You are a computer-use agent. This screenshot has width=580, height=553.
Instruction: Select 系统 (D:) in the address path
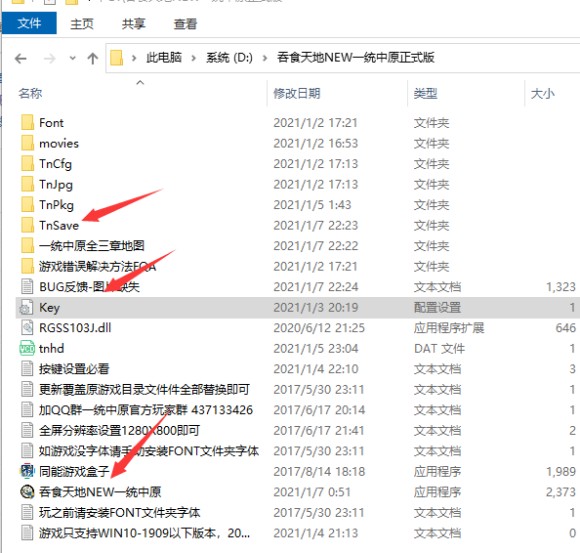point(229,57)
